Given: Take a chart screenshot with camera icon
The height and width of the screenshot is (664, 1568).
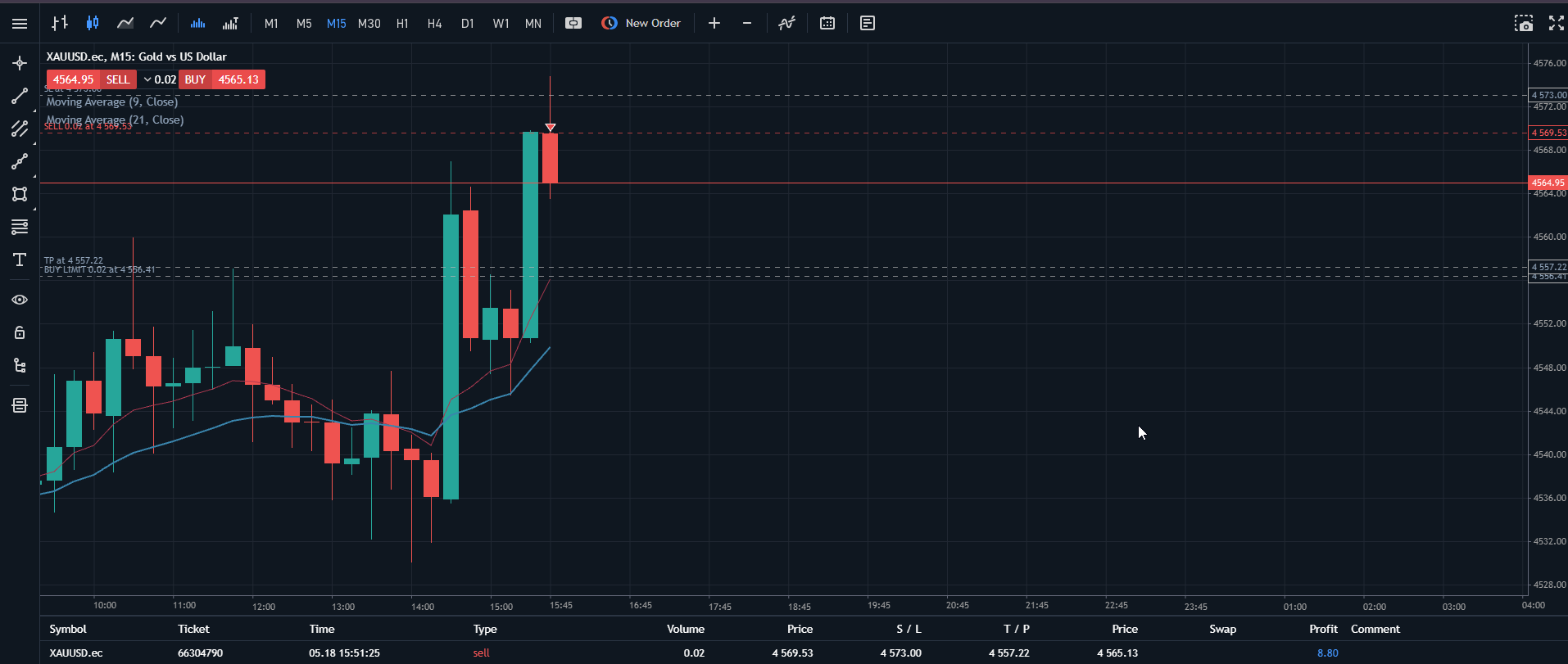Looking at the screenshot, I should [x=1523, y=24].
